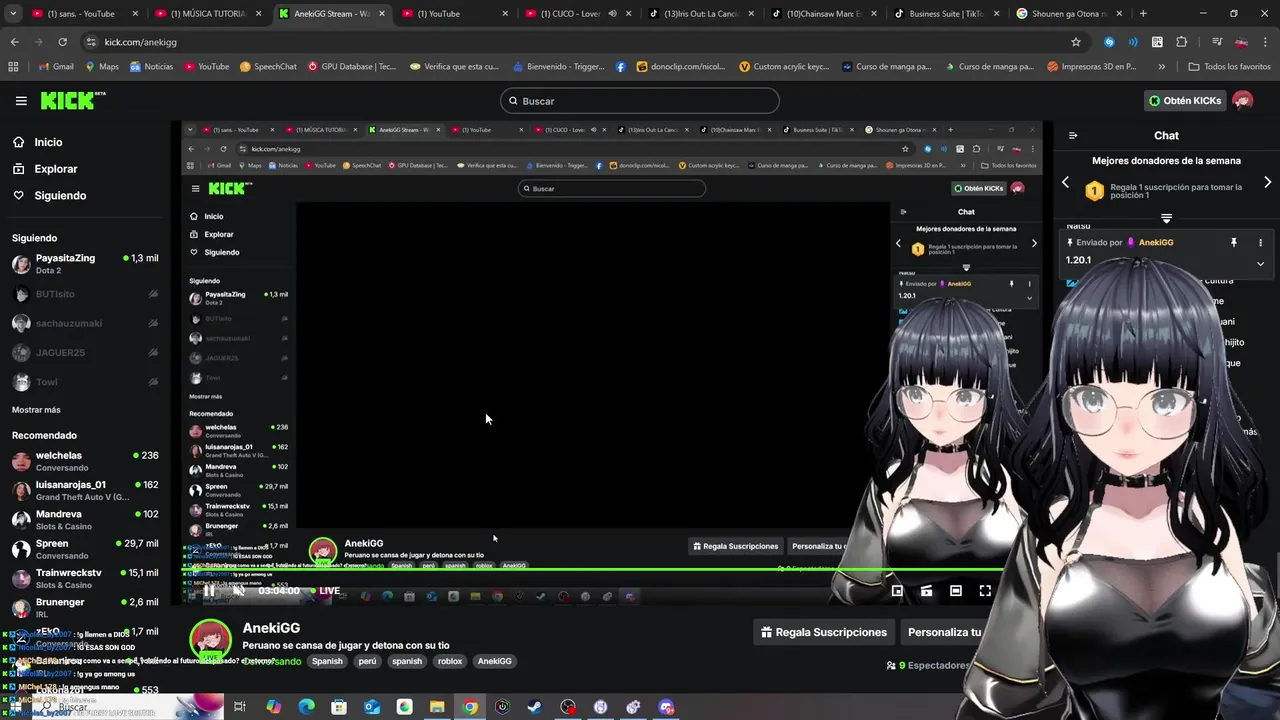Open the offline sachauzumaki channel
The width and height of the screenshot is (1280, 720).
[85, 323]
